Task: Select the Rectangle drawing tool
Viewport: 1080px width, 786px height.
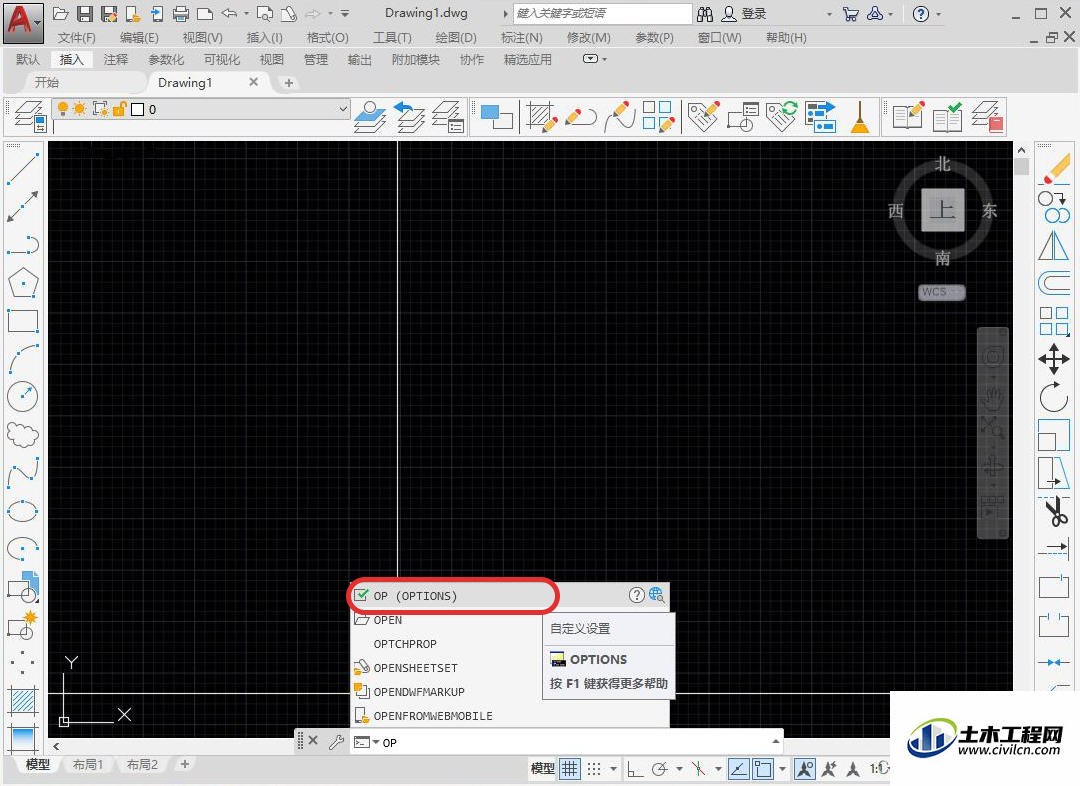Action: tap(23, 320)
